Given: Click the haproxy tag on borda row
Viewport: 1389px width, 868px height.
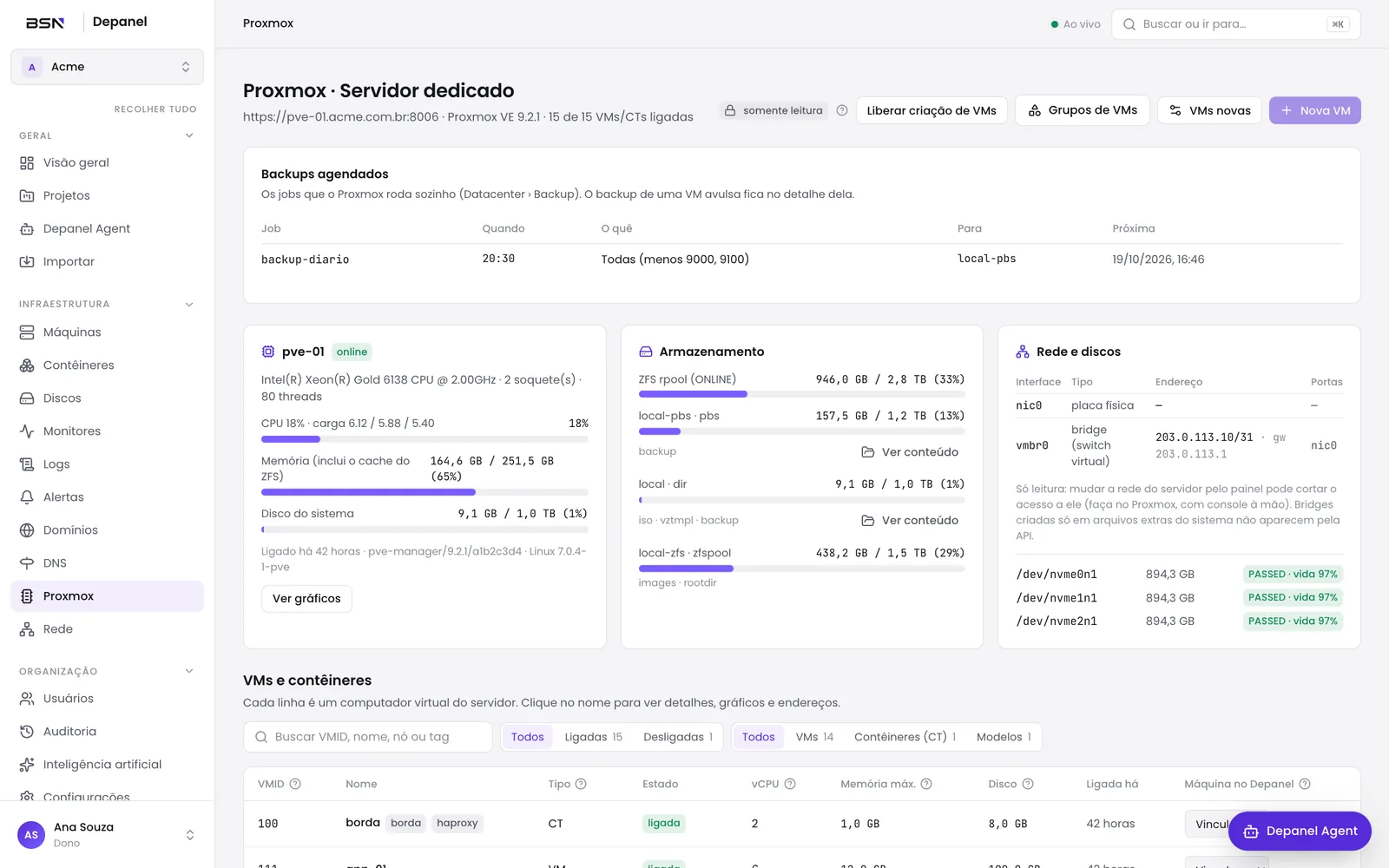Looking at the screenshot, I should (458, 823).
